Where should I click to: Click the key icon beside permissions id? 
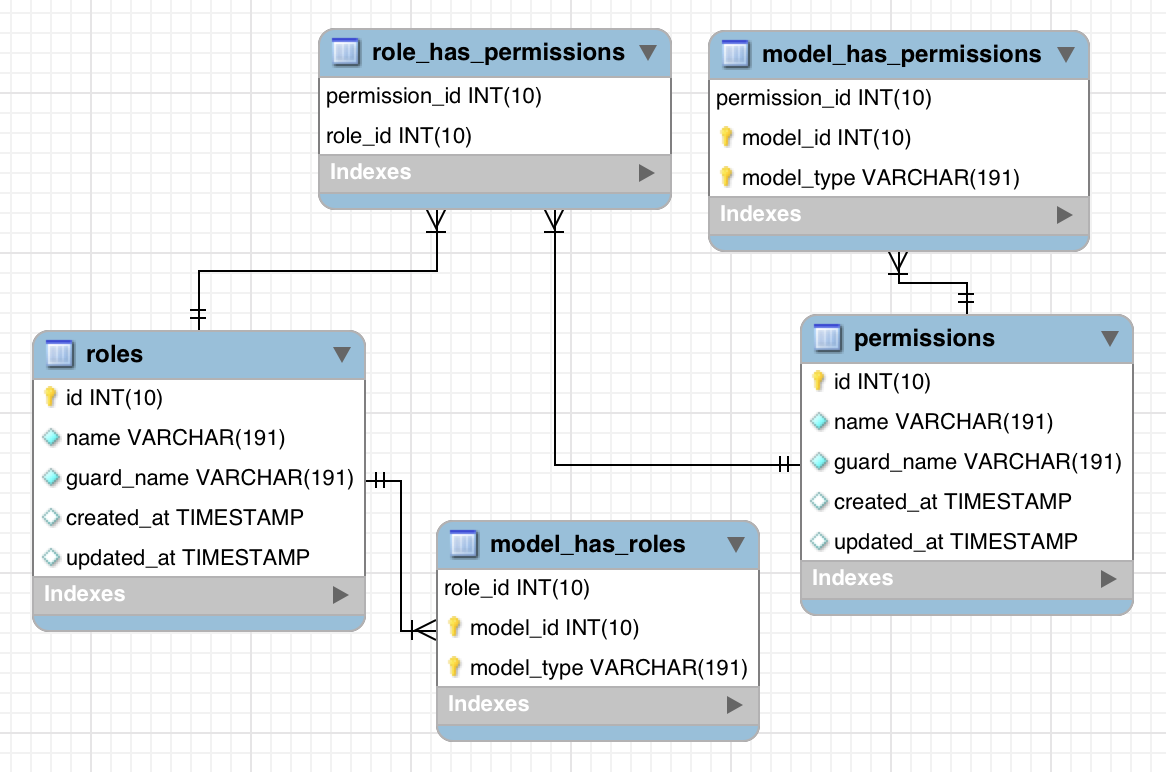click(x=819, y=381)
